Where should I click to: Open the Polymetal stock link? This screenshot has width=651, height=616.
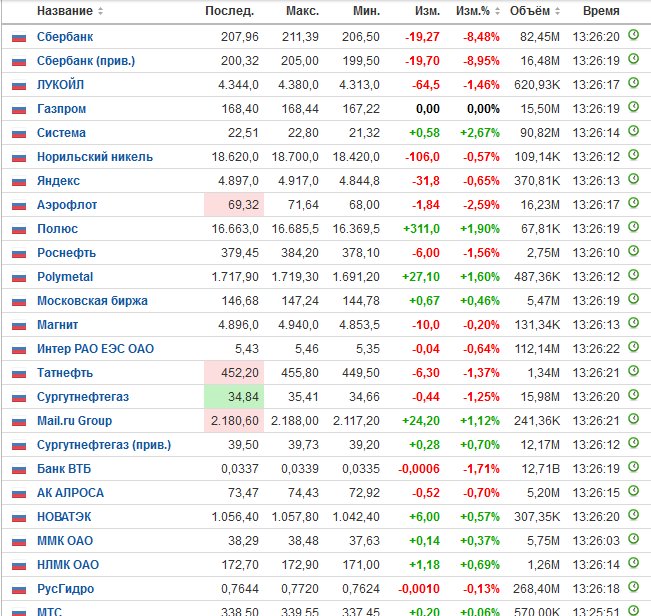coord(65,277)
